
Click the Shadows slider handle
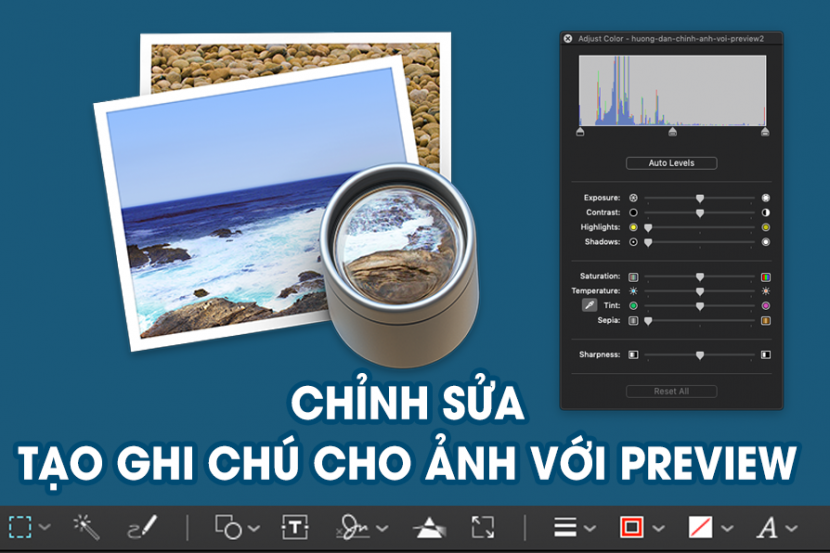(648, 243)
